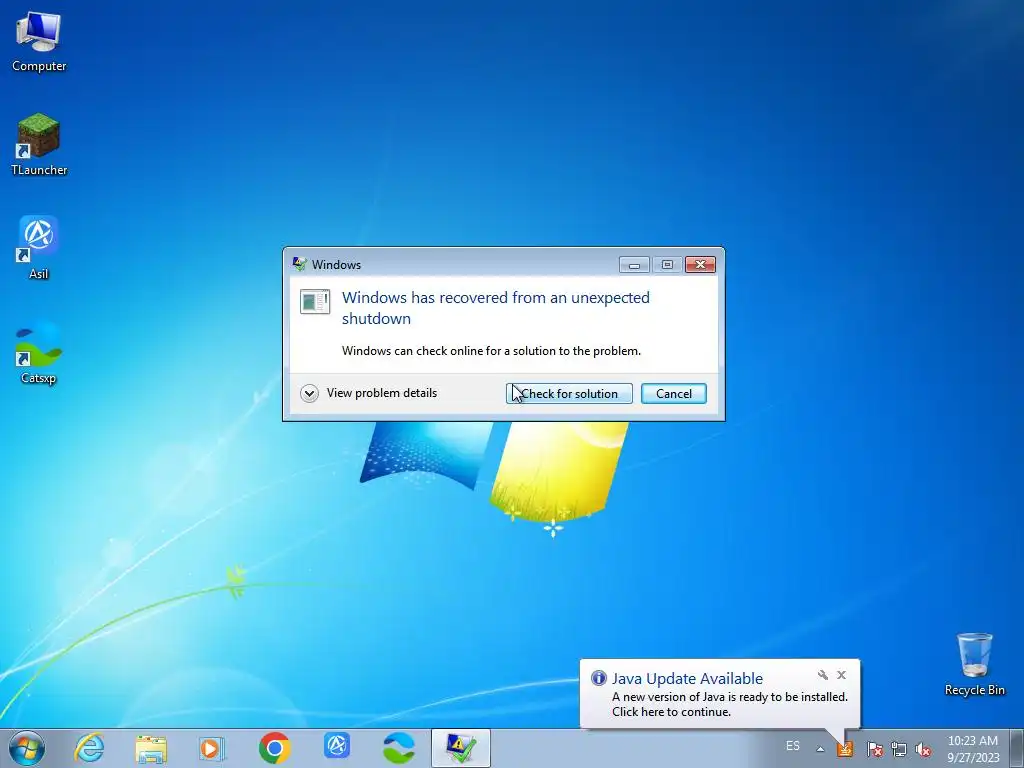The width and height of the screenshot is (1024, 768).
Task: Open Windows Explorer from the taskbar
Action: 151,748
